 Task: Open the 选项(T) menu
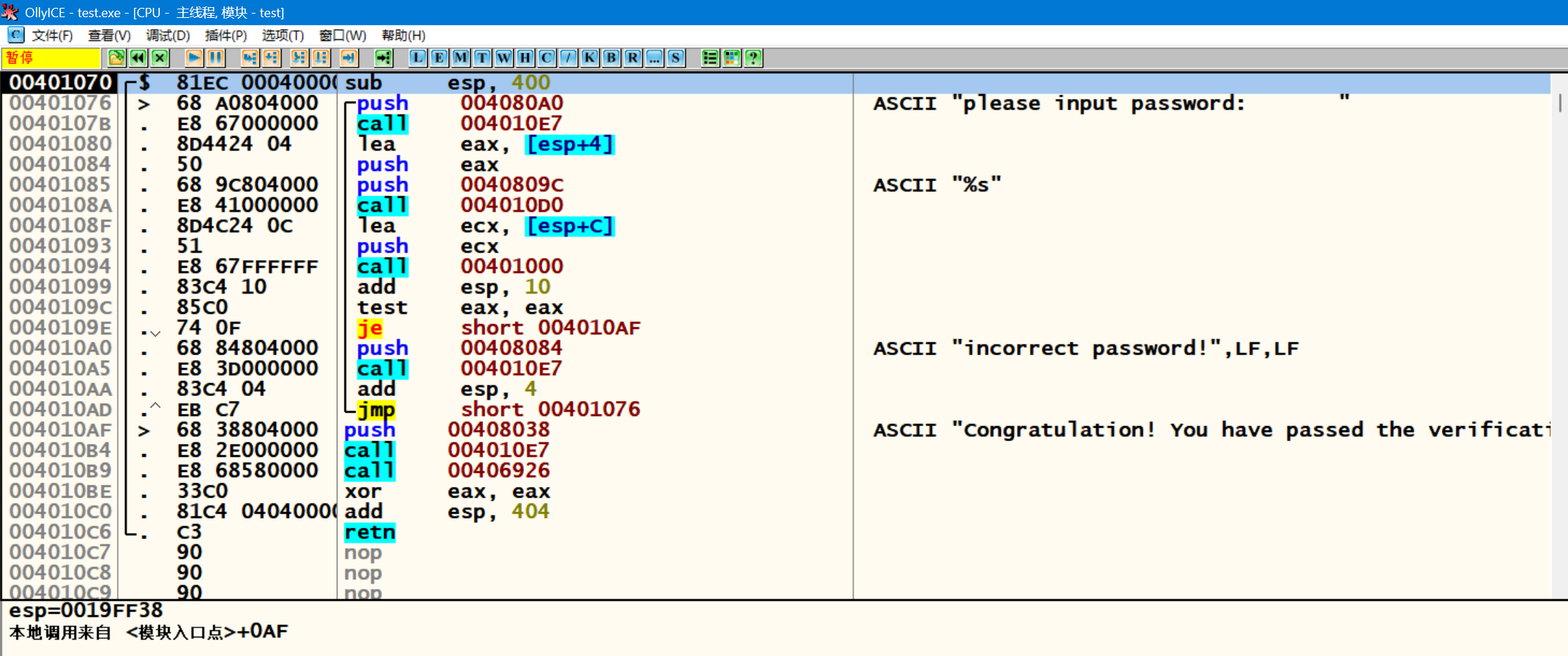(283, 36)
